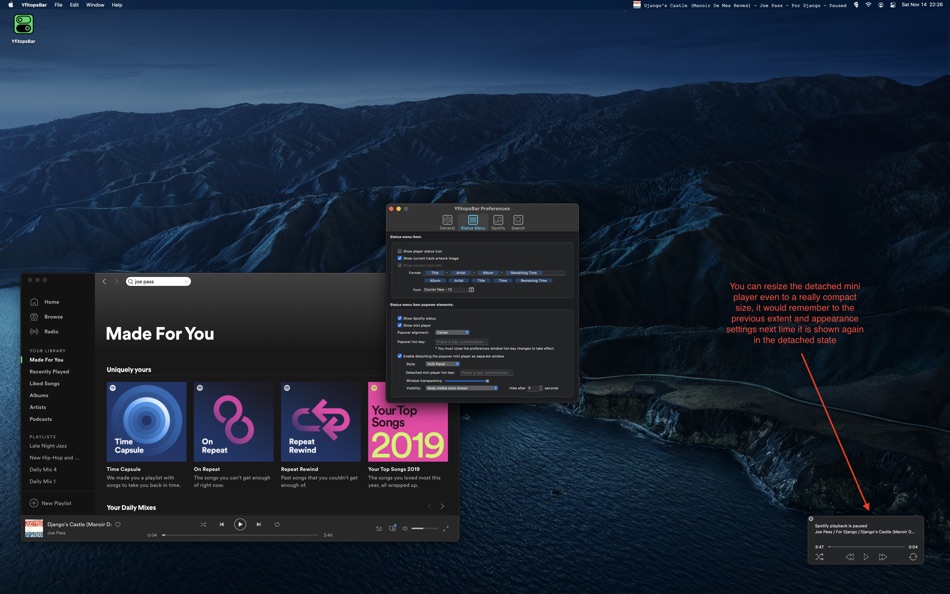Click rewind in the detached mini player
Image resolution: width=950 pixels, height=594 pixels.
tap(850, 557)
